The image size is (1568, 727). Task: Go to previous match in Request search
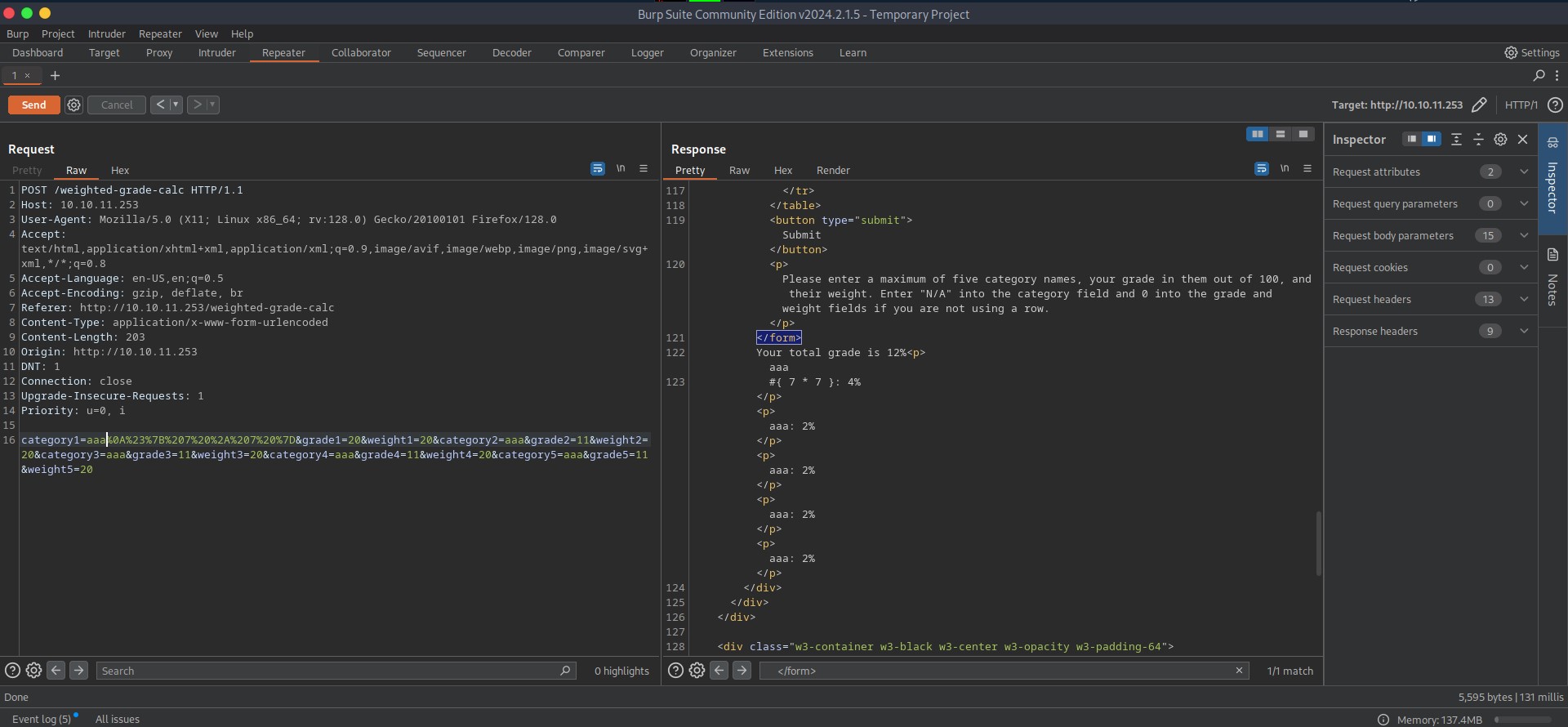pos(56,671)
